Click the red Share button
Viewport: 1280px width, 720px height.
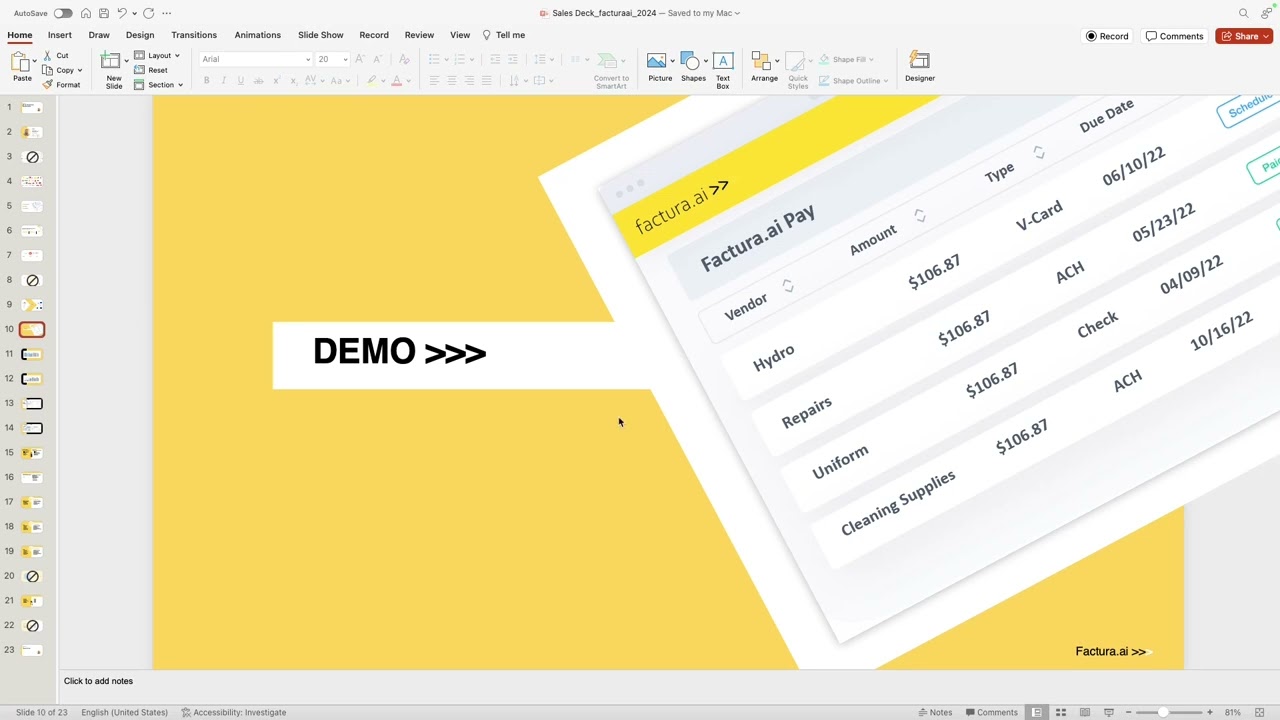pos(1244,36)
